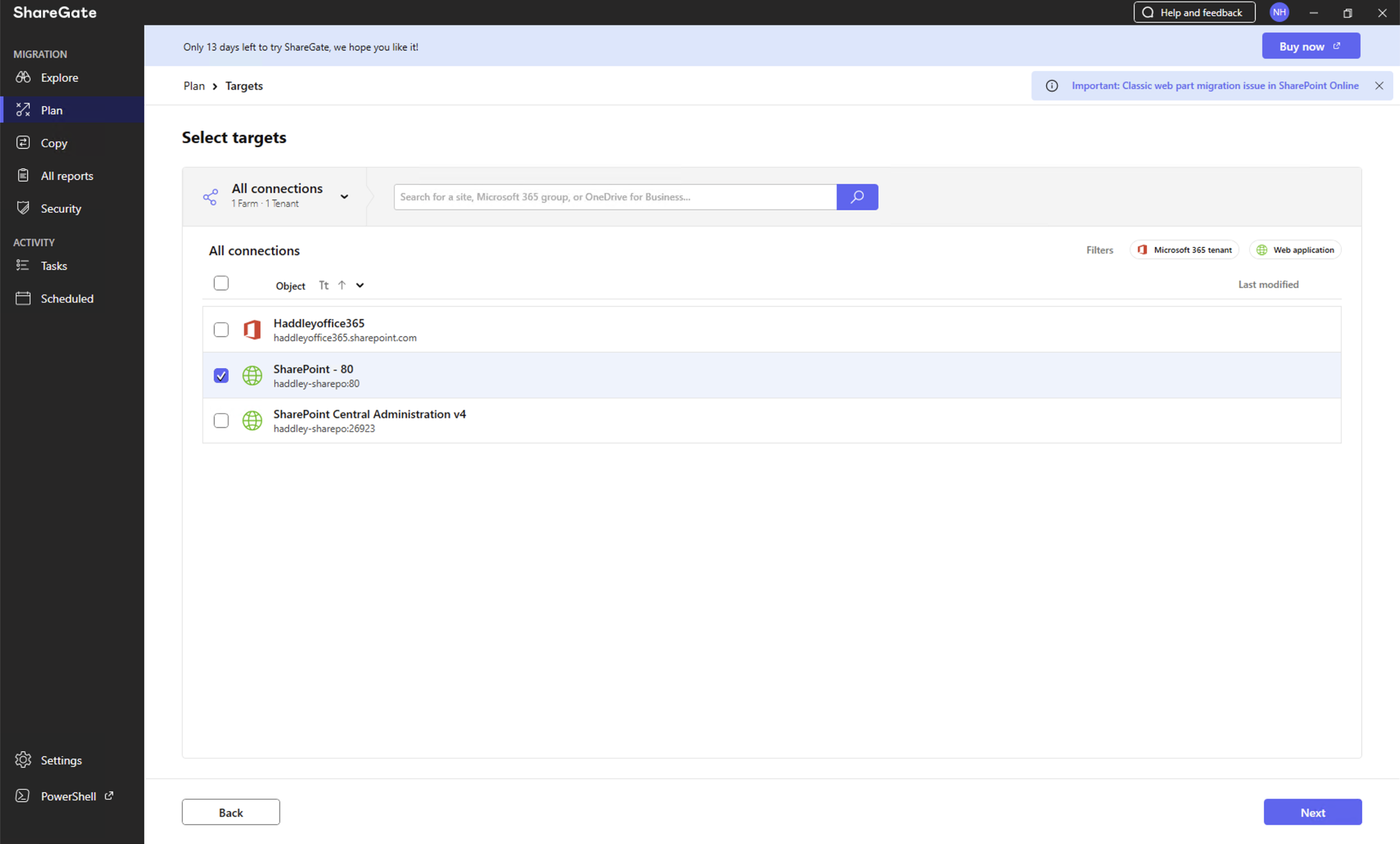The image size is (1400, 844).
Task: Open the NH user avatar
Action: coord(1279,12)
